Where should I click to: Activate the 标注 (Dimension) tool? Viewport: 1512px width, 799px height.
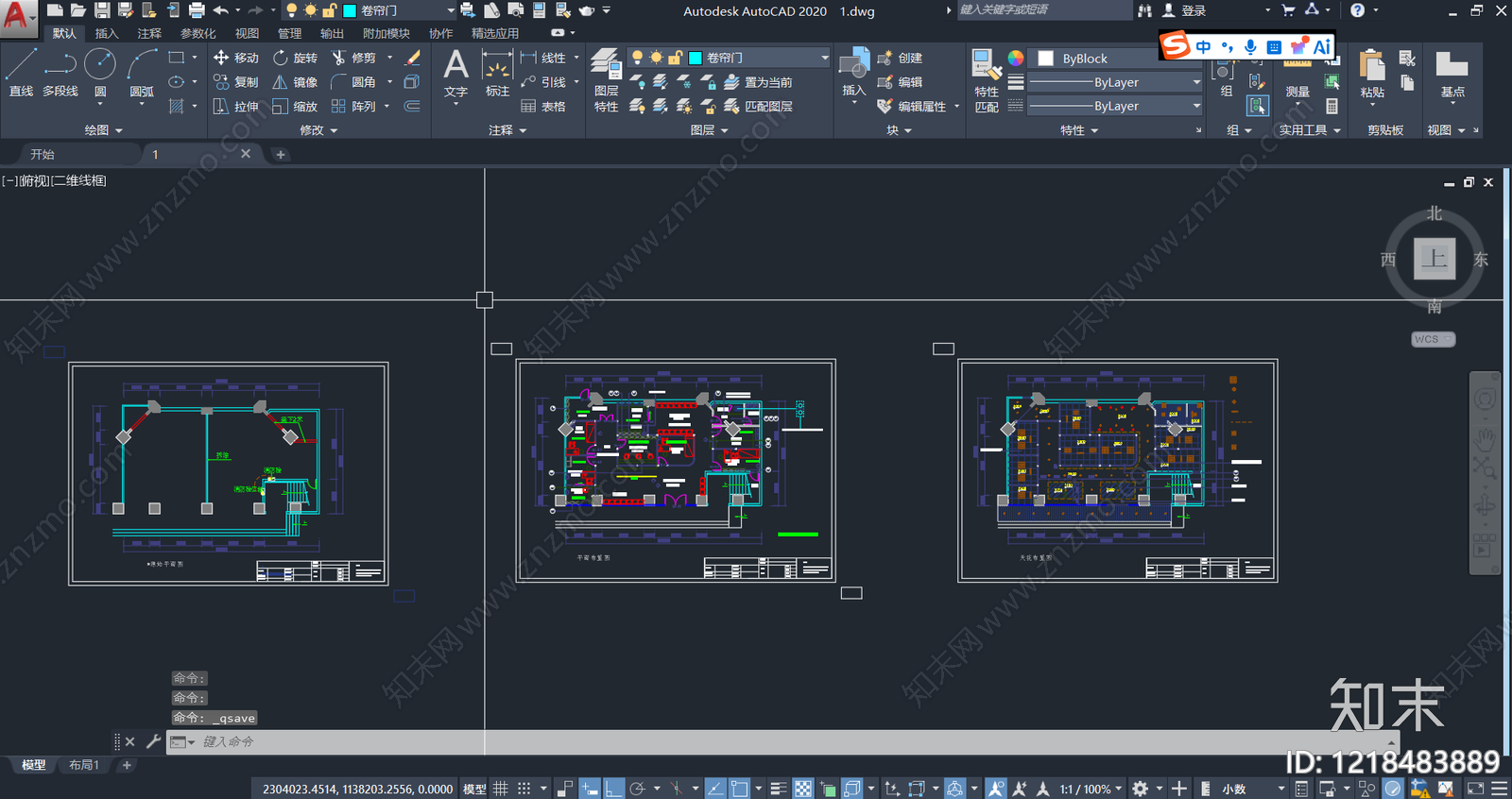[x=498, y=74]
